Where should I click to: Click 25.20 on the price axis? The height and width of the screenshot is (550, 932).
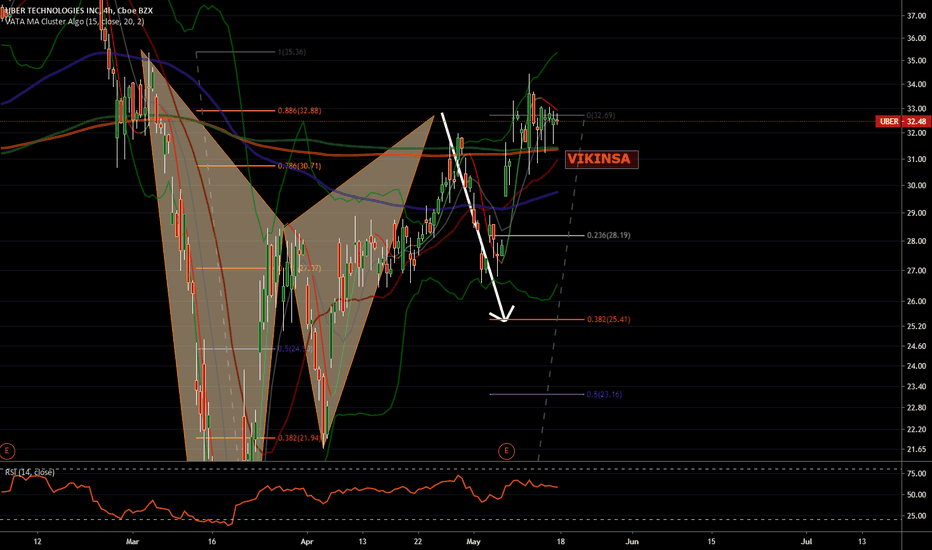(x=917, y=326)
